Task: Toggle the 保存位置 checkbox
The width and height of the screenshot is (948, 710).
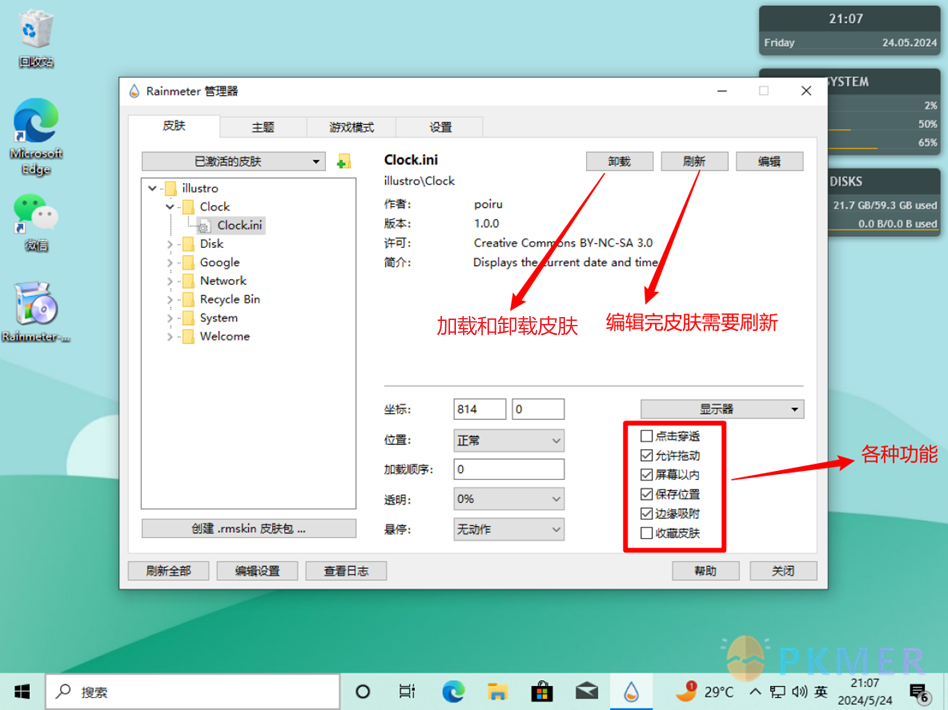Action: click(646, 494)
